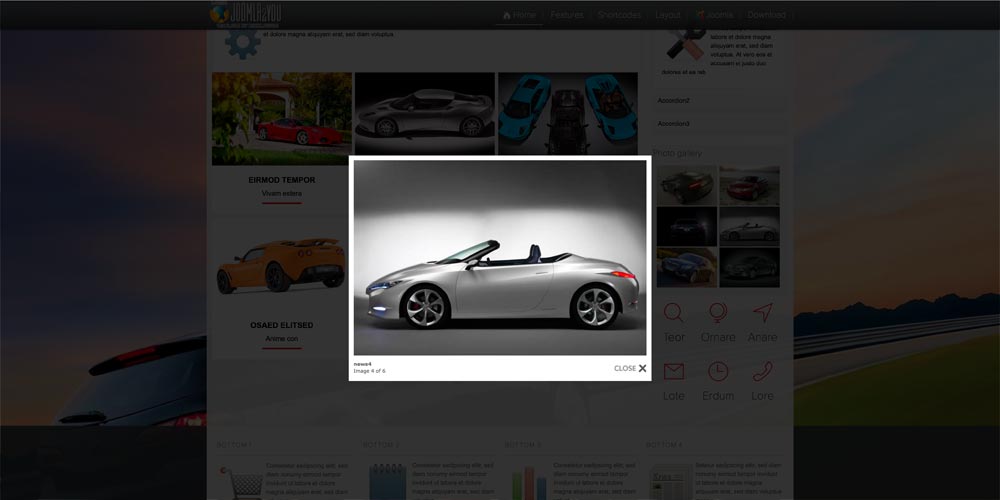This screenshot has height=500, width=1000.
Task: Click the phone icon above Lore
Action: (x=762, y=371)
